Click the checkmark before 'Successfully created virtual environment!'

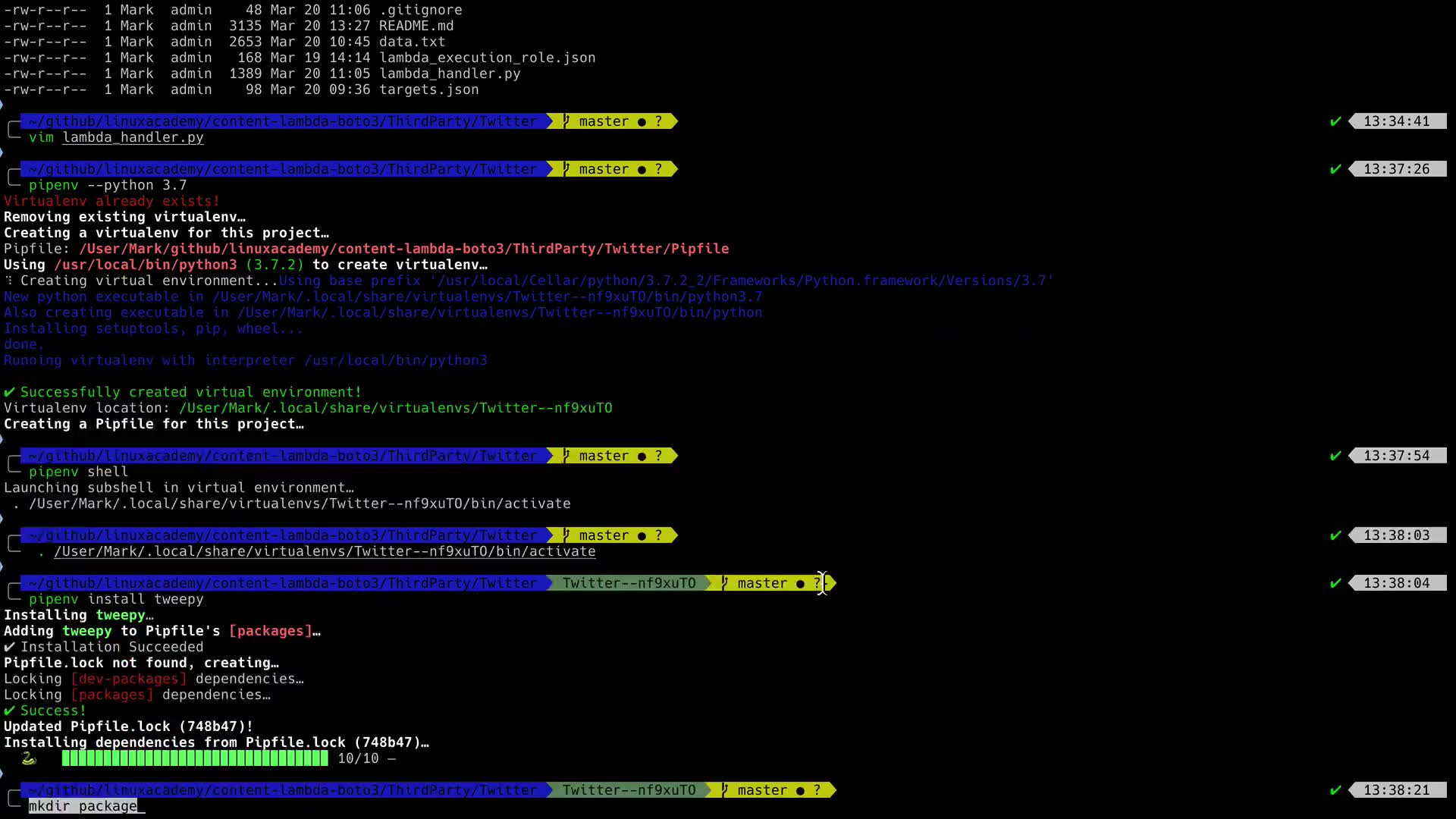pos(9,392)
